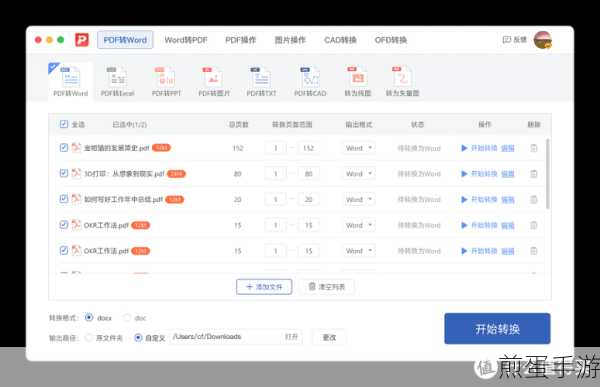Viewport: 600px width, 387px height.
Task: Switch to the Word转PDF tab
Action: pos(186,40)
